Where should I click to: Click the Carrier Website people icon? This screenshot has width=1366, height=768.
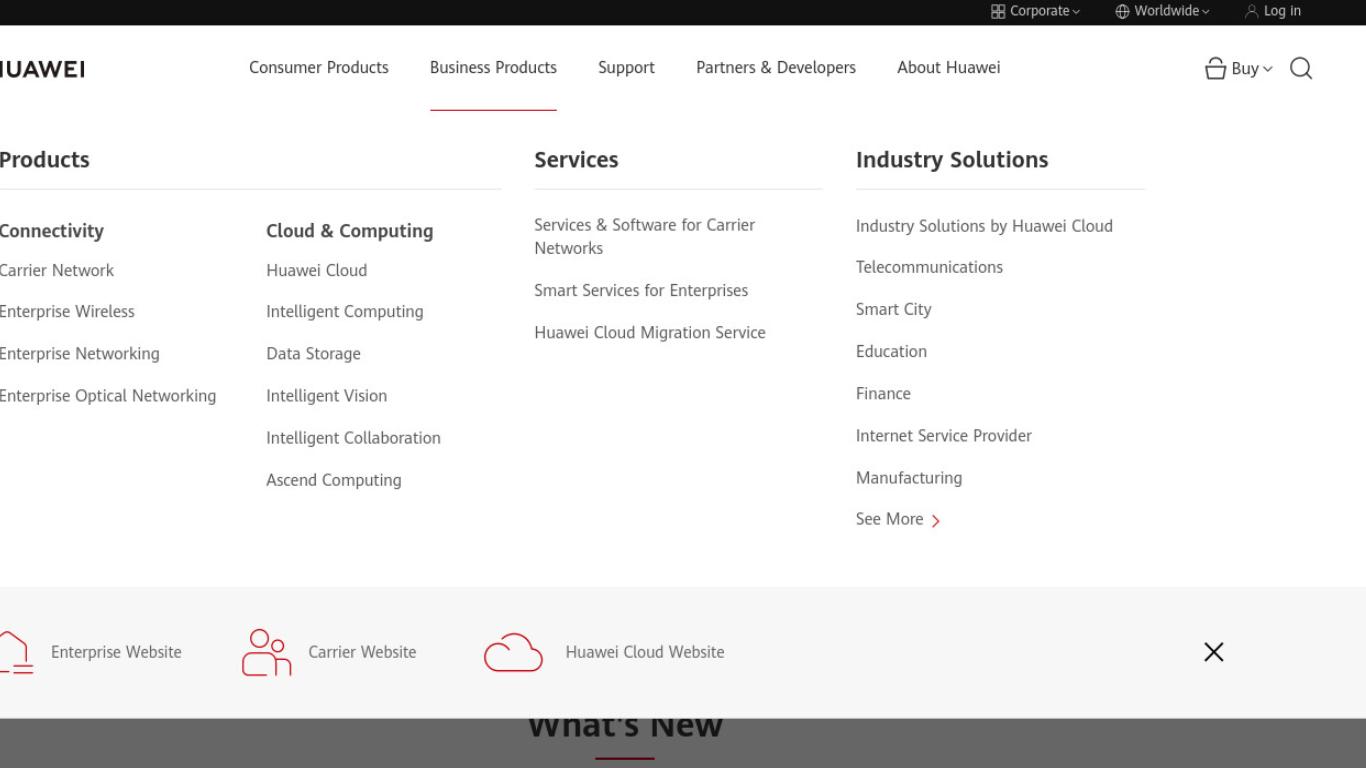coord(266,652)
